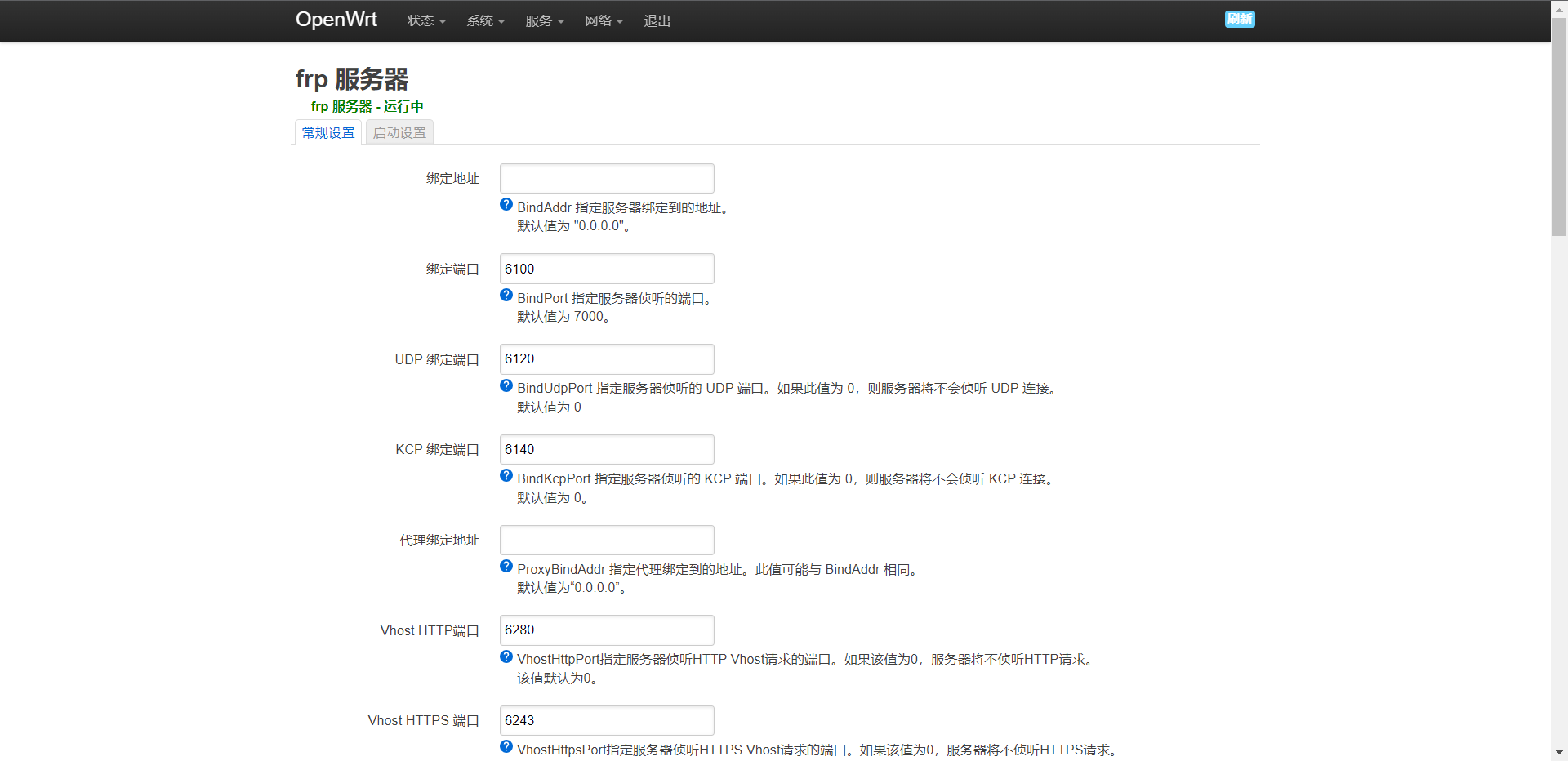
Task: Click the frp 服务器 page heading
Action: pyautogui.click(x=352, y=79)
